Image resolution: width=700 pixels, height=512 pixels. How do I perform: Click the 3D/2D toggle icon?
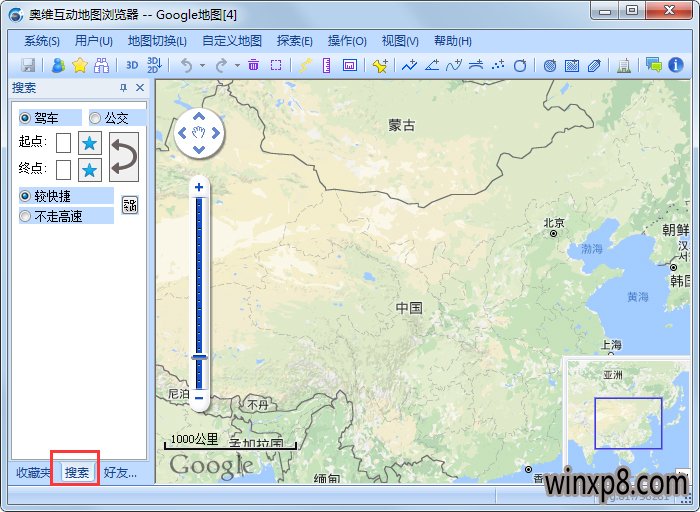(154, 65)
